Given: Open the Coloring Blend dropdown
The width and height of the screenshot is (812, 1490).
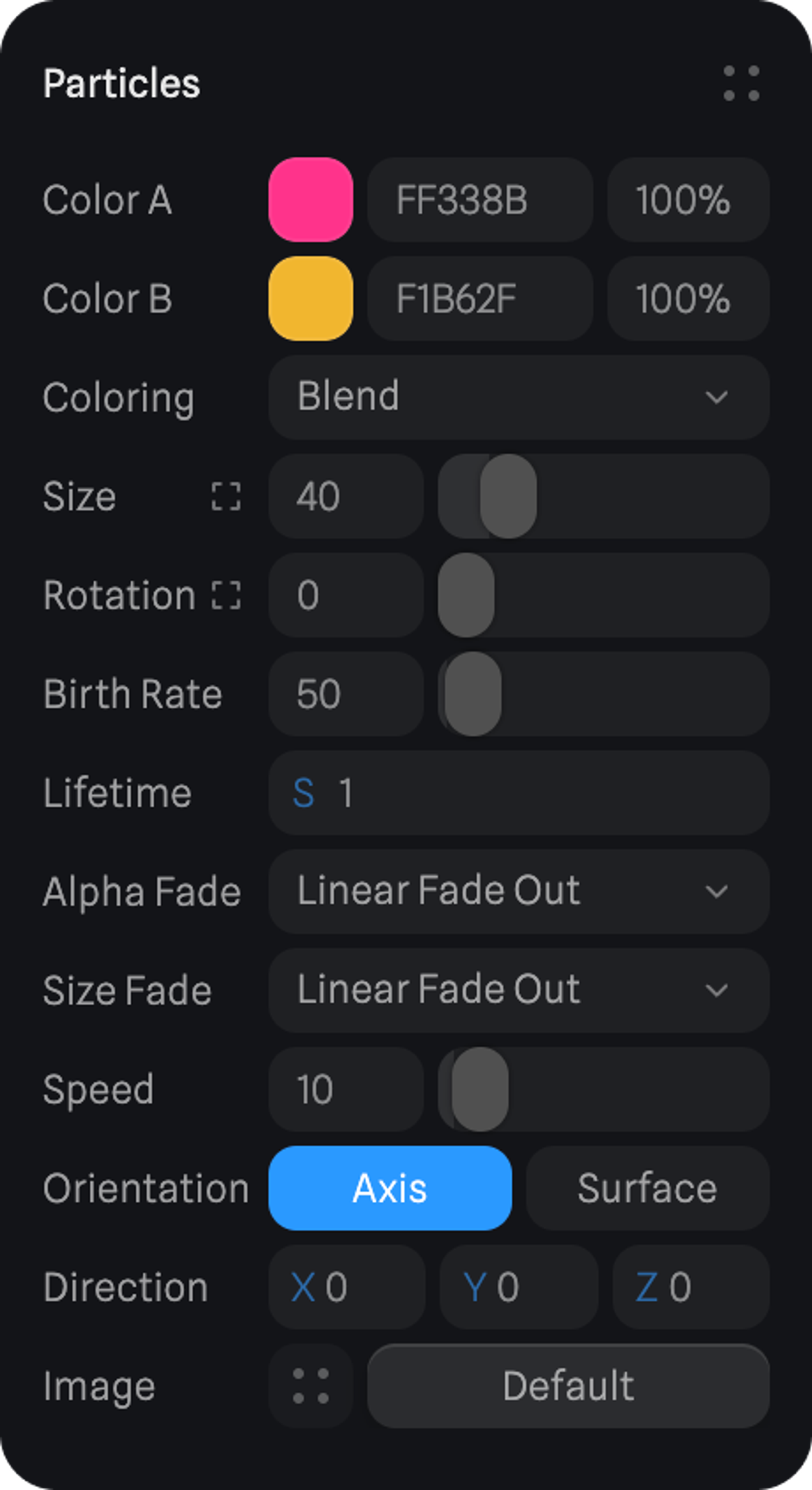Looking at the screenshot, I should (518, 397).
